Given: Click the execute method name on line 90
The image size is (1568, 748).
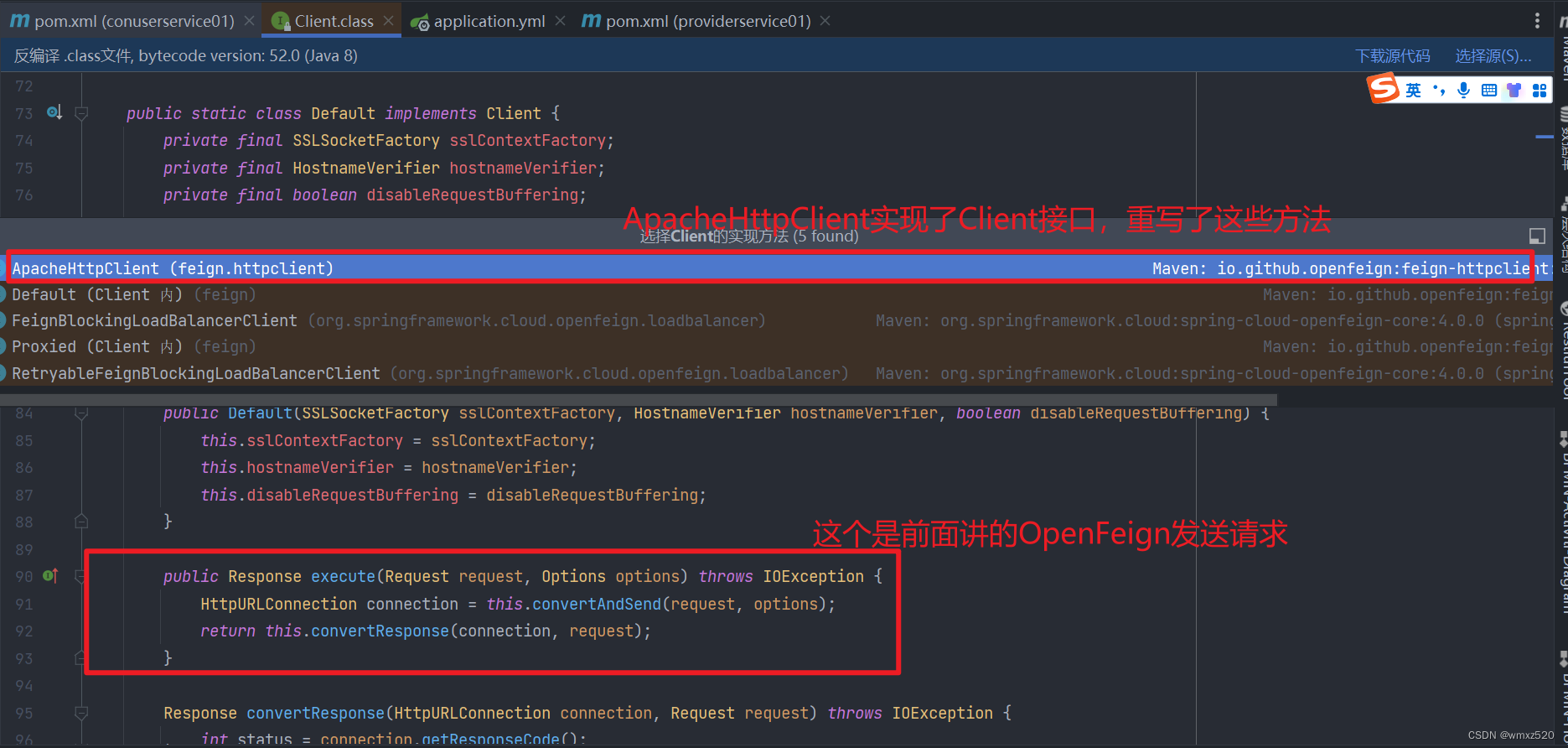Looking at the screenshot, I should pos(343,576).
